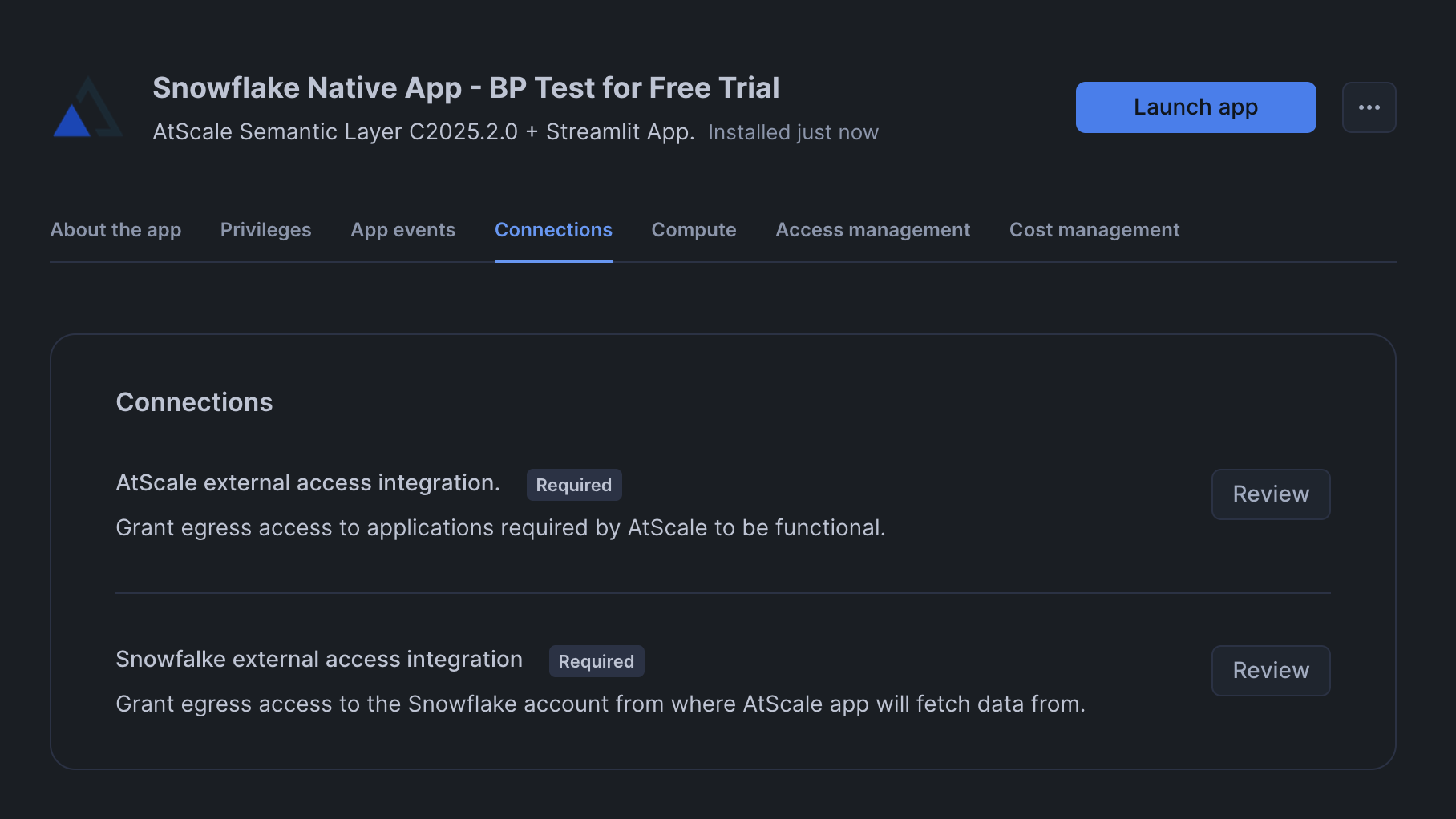Click 'Grant egress access to applications' description
Screen dimensions: 1456x819
point(501,528)
